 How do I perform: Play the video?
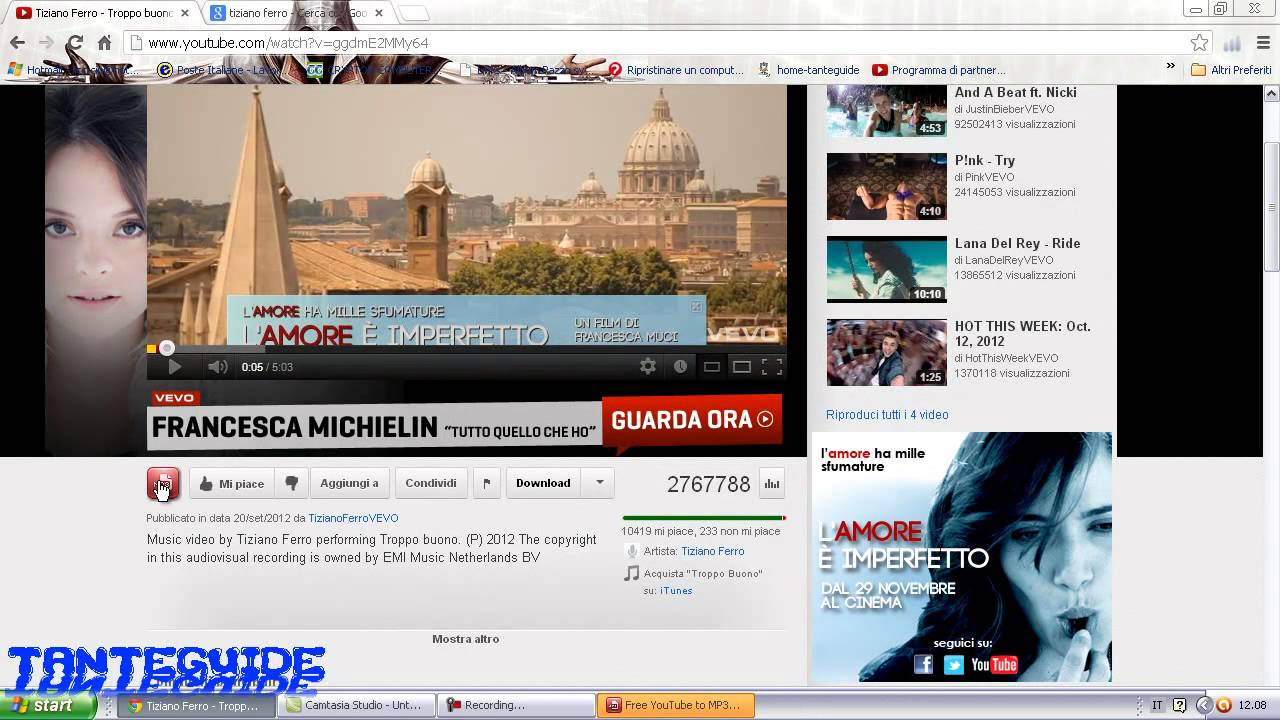tap(174, 367)
